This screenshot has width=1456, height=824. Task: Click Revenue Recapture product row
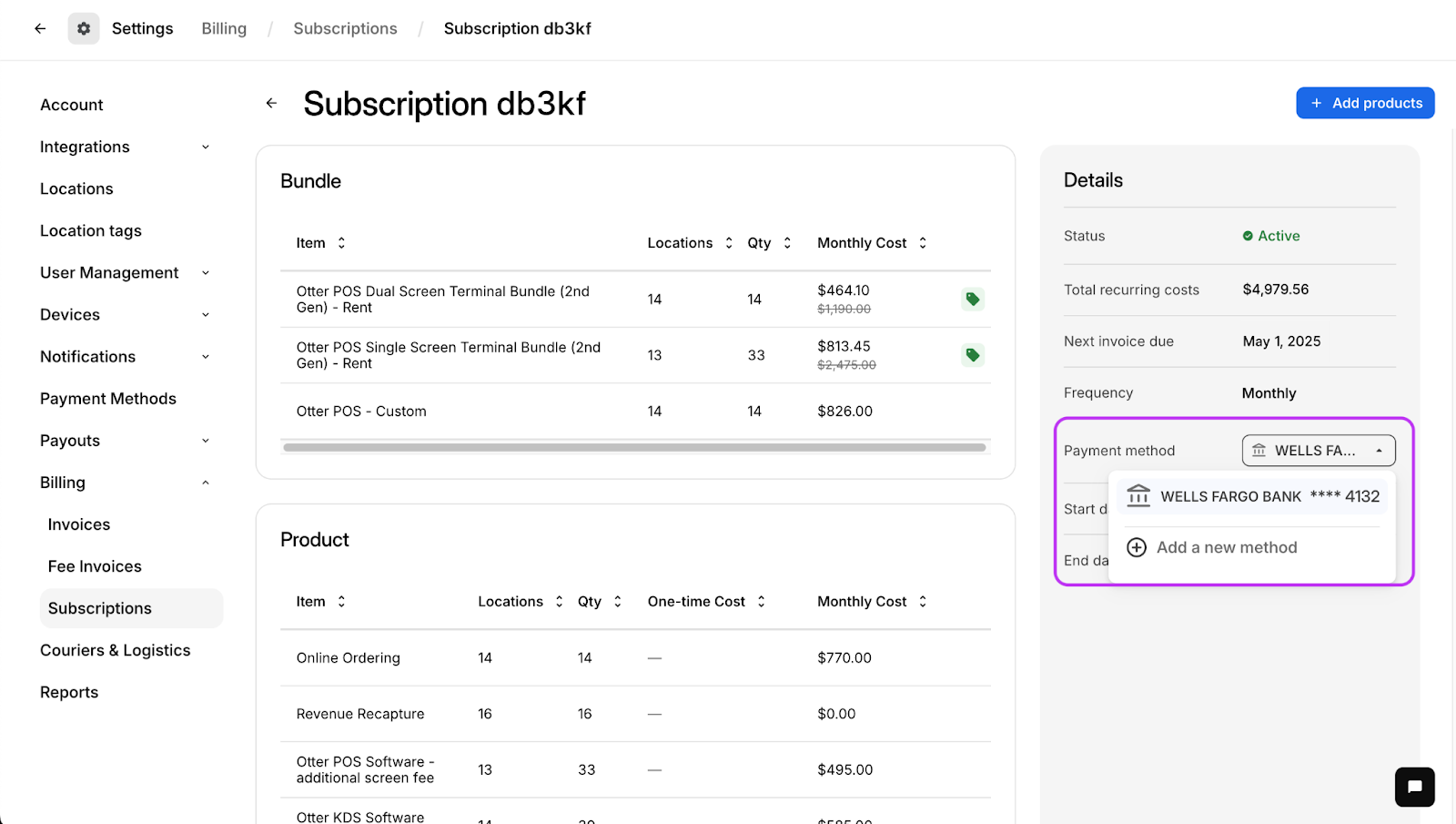pos(635,714)
